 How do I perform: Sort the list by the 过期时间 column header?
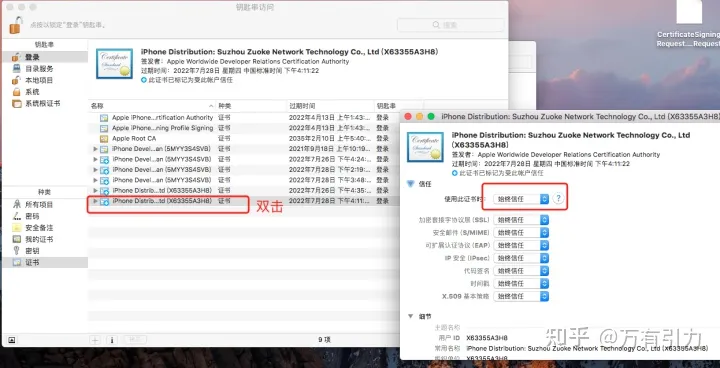tap(330, 106)
